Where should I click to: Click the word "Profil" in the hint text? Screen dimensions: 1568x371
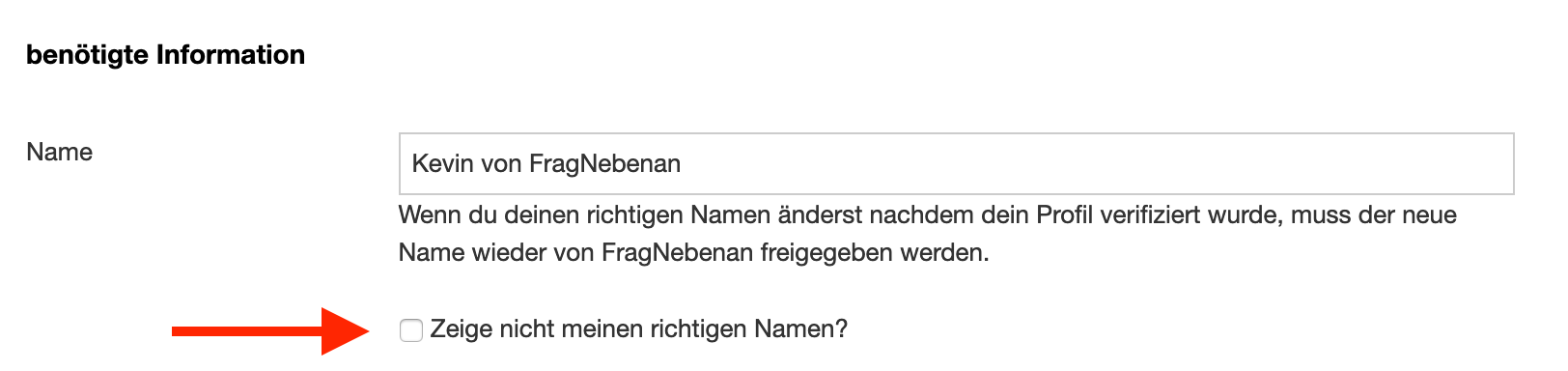pos(1064,214)
